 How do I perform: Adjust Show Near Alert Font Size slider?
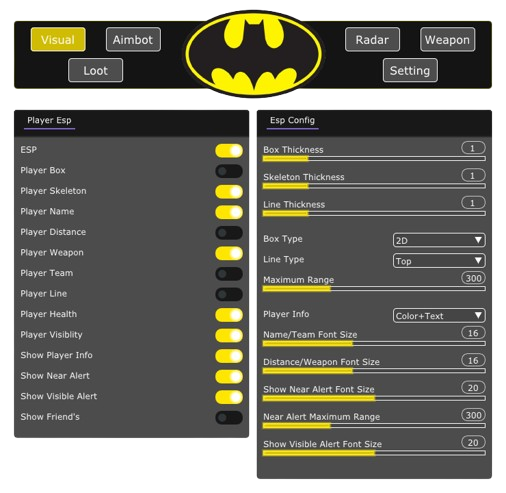pos(374,398)
